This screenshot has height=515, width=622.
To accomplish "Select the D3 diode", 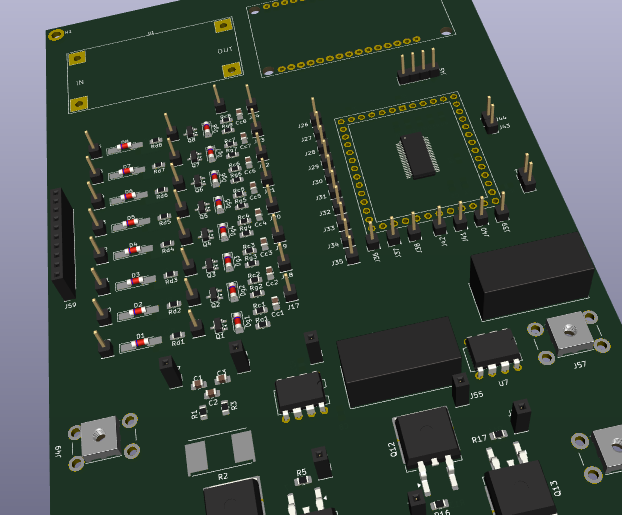I will (135, 280).
